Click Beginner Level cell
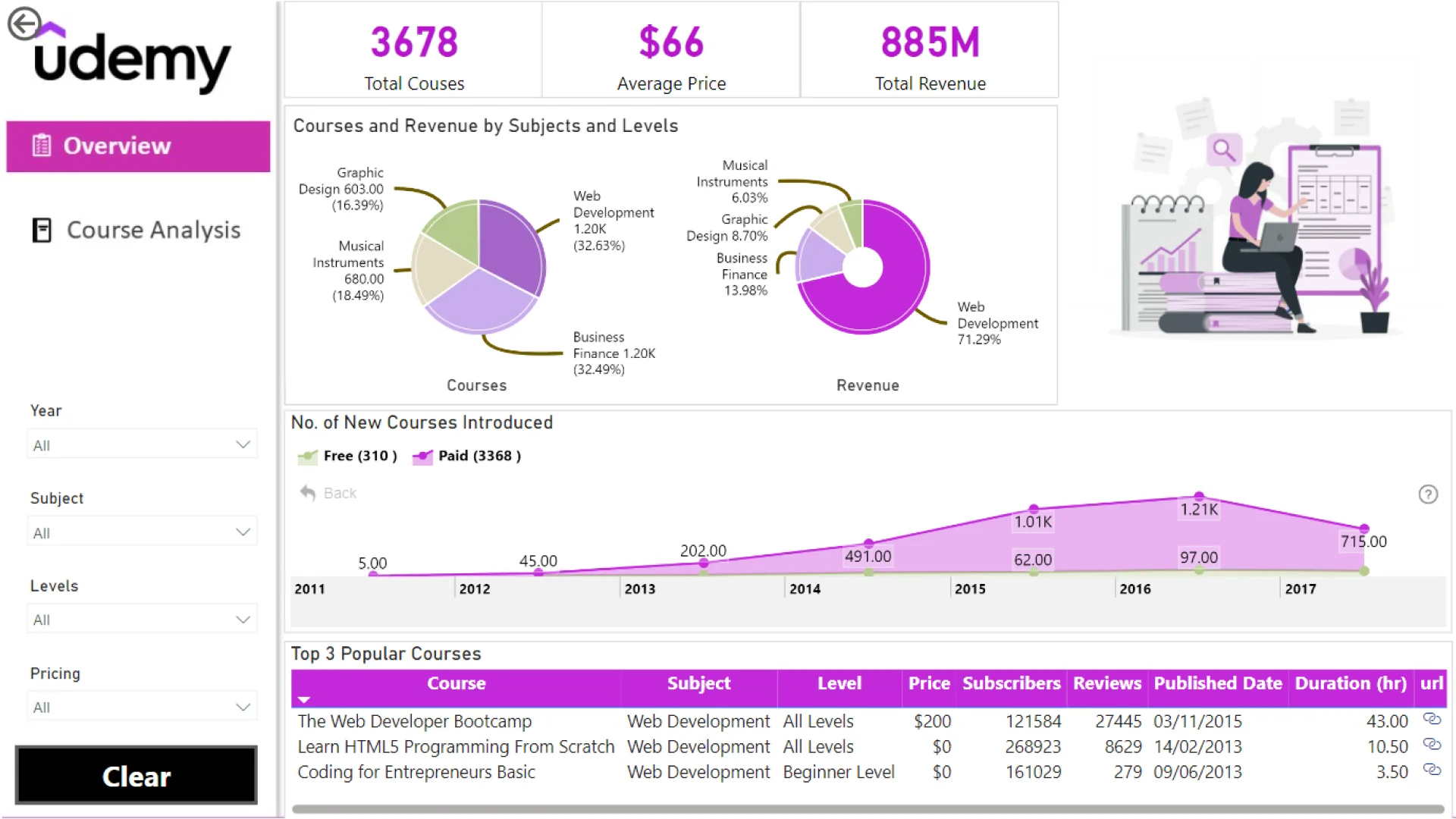 [839, 772]
